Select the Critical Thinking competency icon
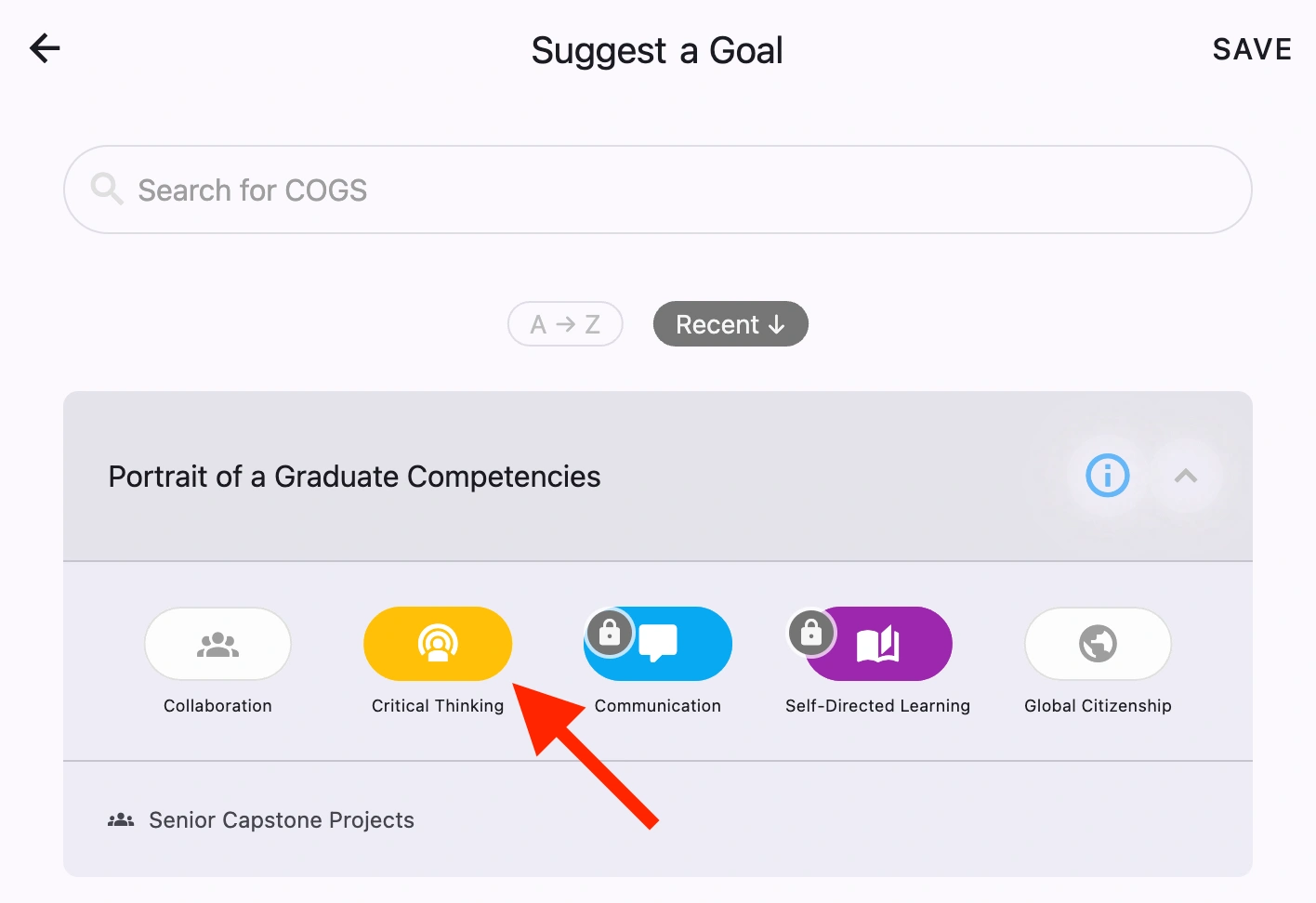This screenshot has width=1316, height=903. click(438, 643)
